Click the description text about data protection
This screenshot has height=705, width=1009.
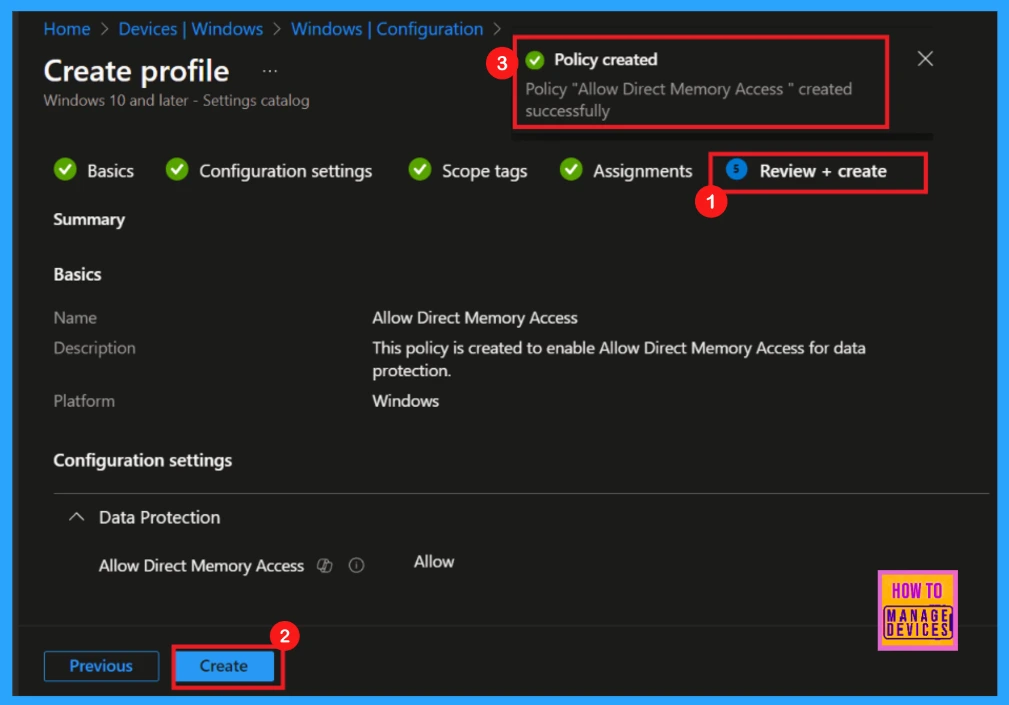click(618, 359)
